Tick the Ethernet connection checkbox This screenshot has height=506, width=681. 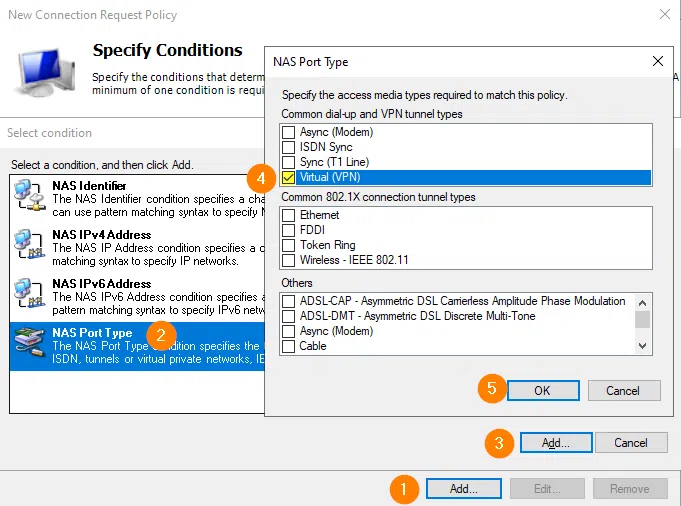[289, 215]
